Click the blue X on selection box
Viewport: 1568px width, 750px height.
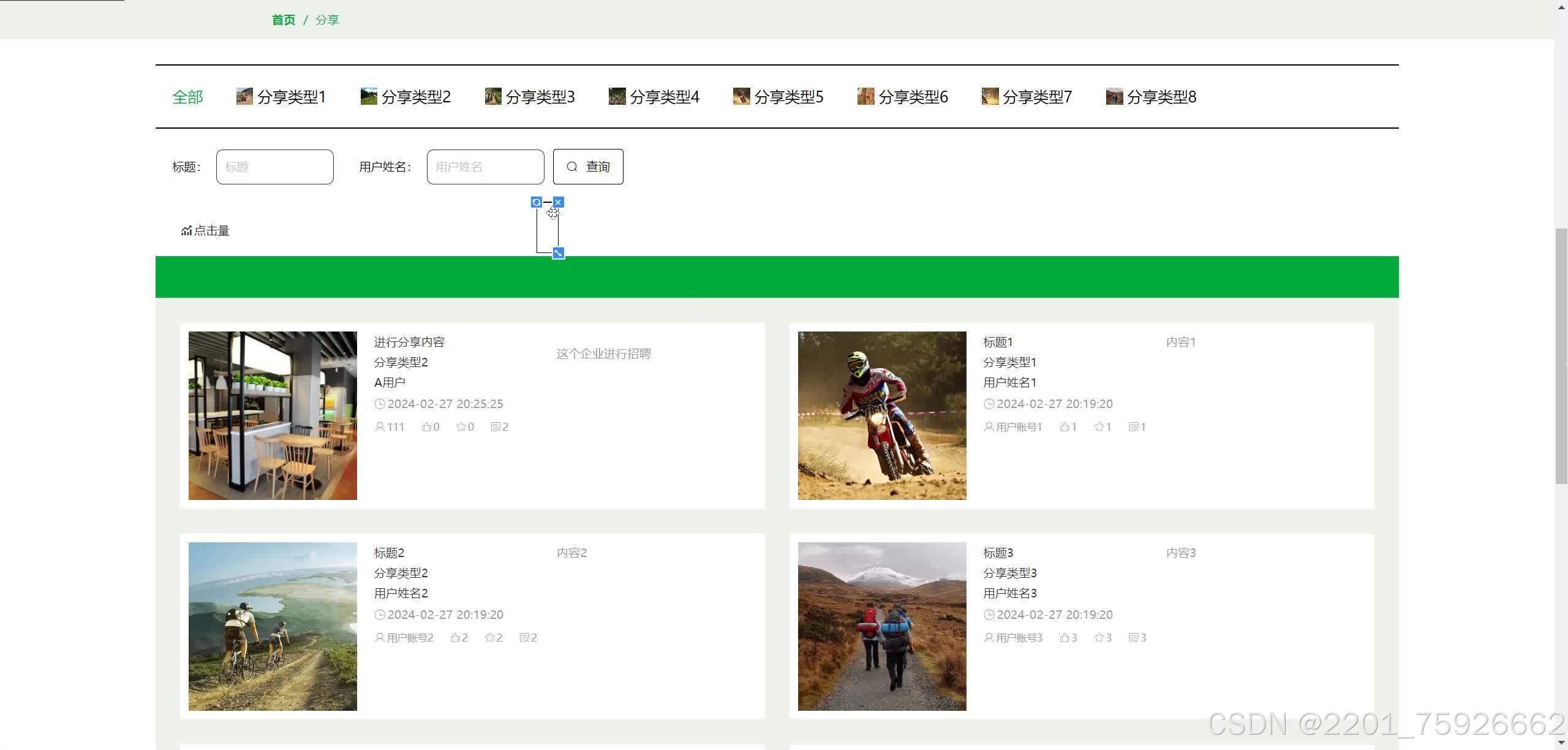click(x=558, y=202)
